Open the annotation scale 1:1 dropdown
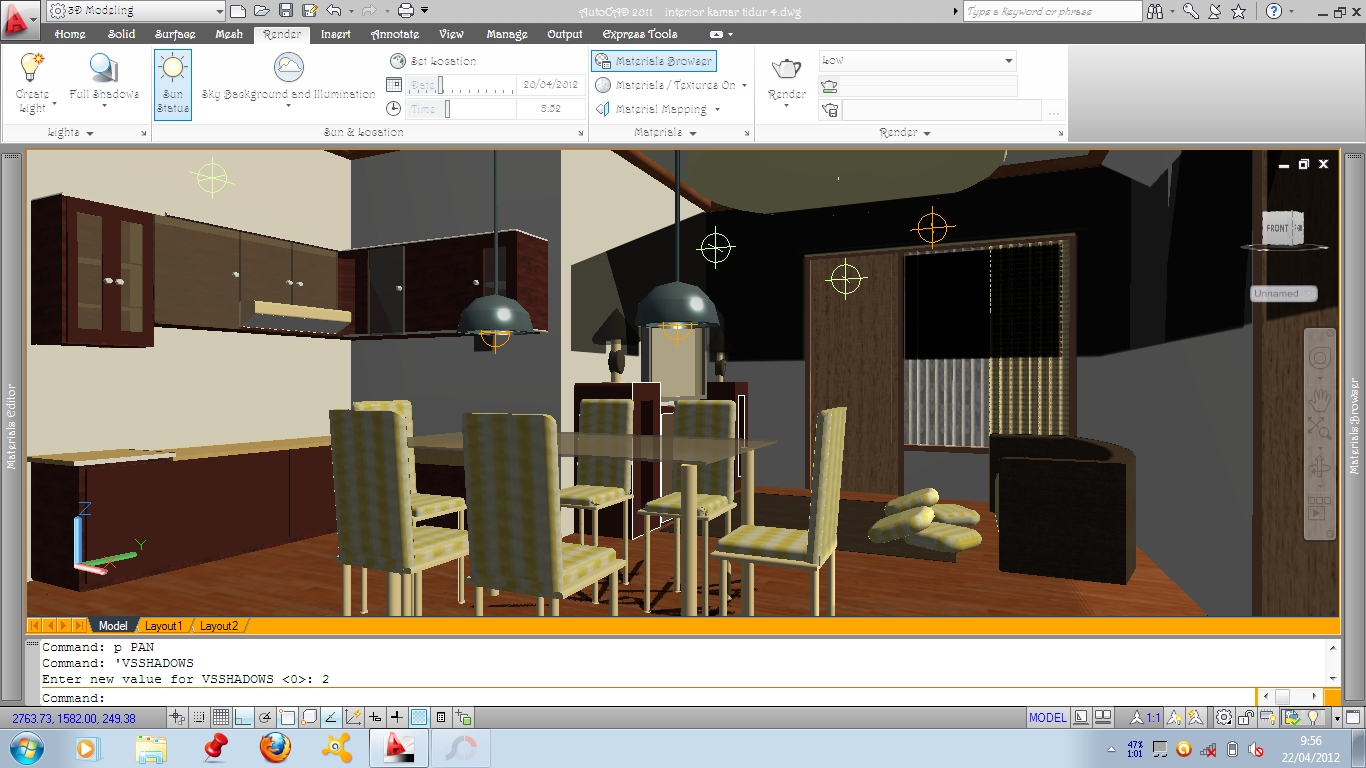 1155,716
